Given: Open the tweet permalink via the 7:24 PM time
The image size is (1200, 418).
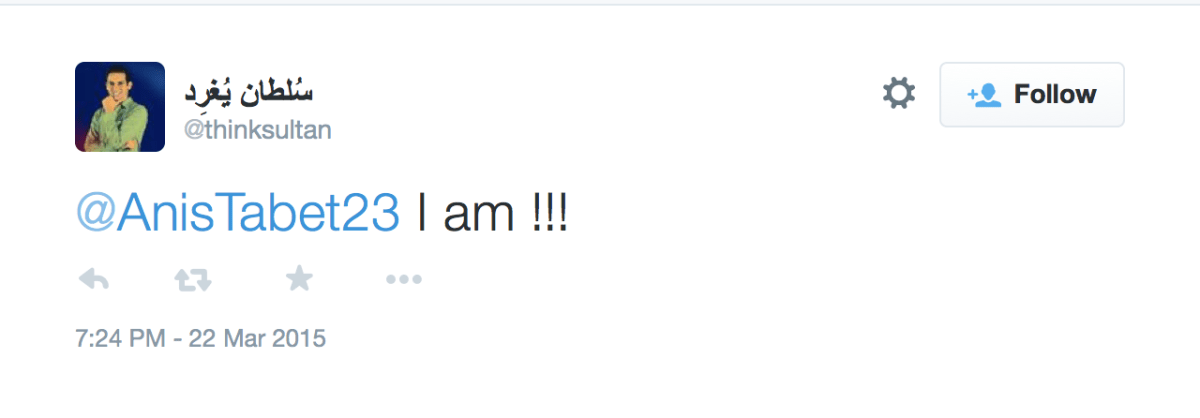Looking at the screenshot, I should point(119,338).
